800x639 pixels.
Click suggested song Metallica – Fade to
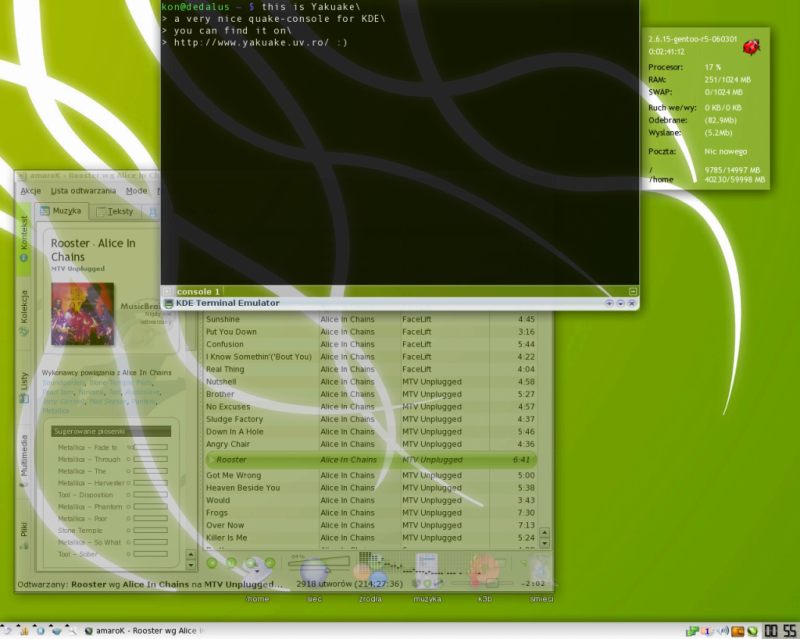(x=87, y=448)
